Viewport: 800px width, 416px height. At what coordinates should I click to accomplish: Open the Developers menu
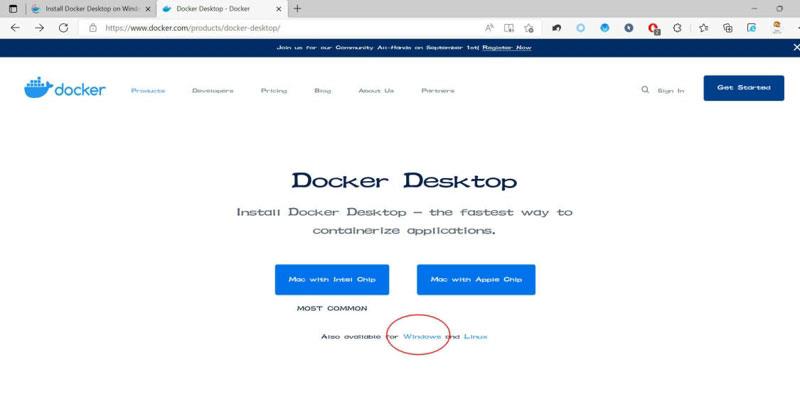click(213, 91)
